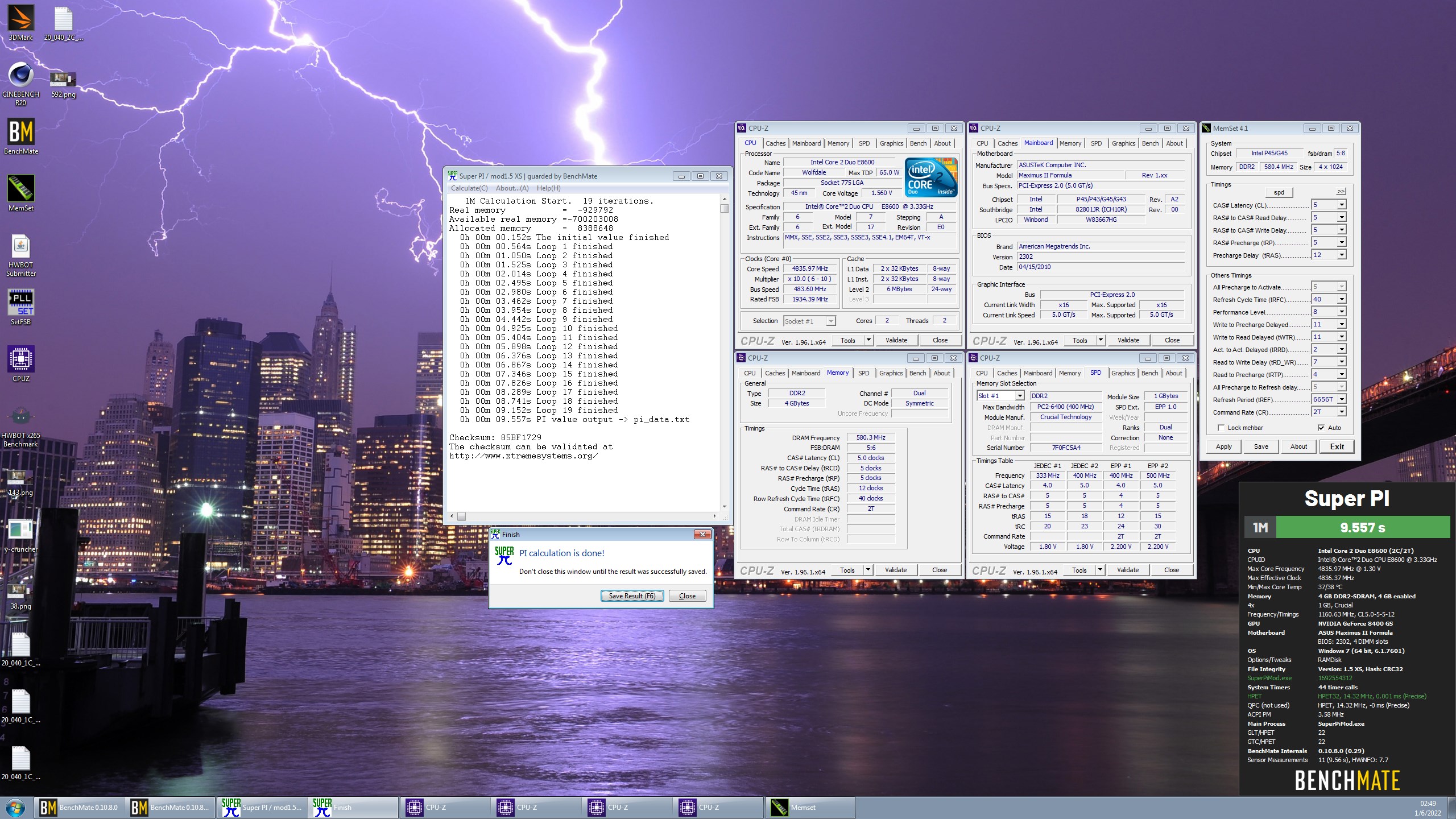
Task: Open the Slot #1 dropdown in CPU-Z SPD
Action: pos(1019,396)
